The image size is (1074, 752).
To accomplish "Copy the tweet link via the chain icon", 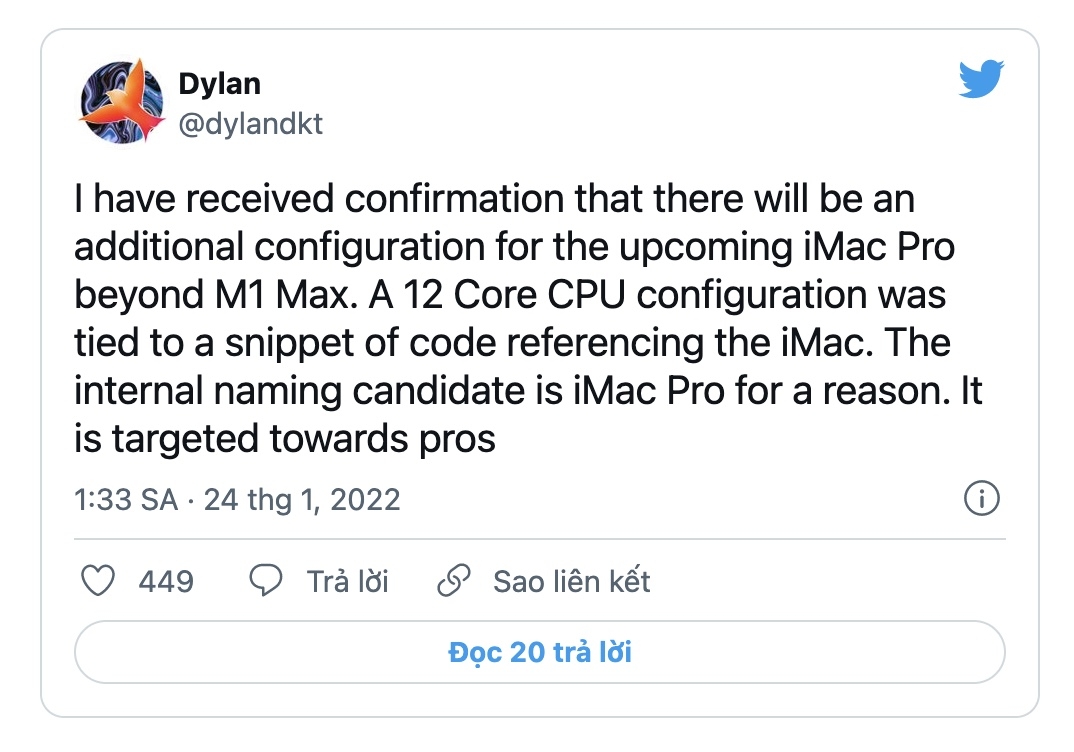I will [456, 580].
